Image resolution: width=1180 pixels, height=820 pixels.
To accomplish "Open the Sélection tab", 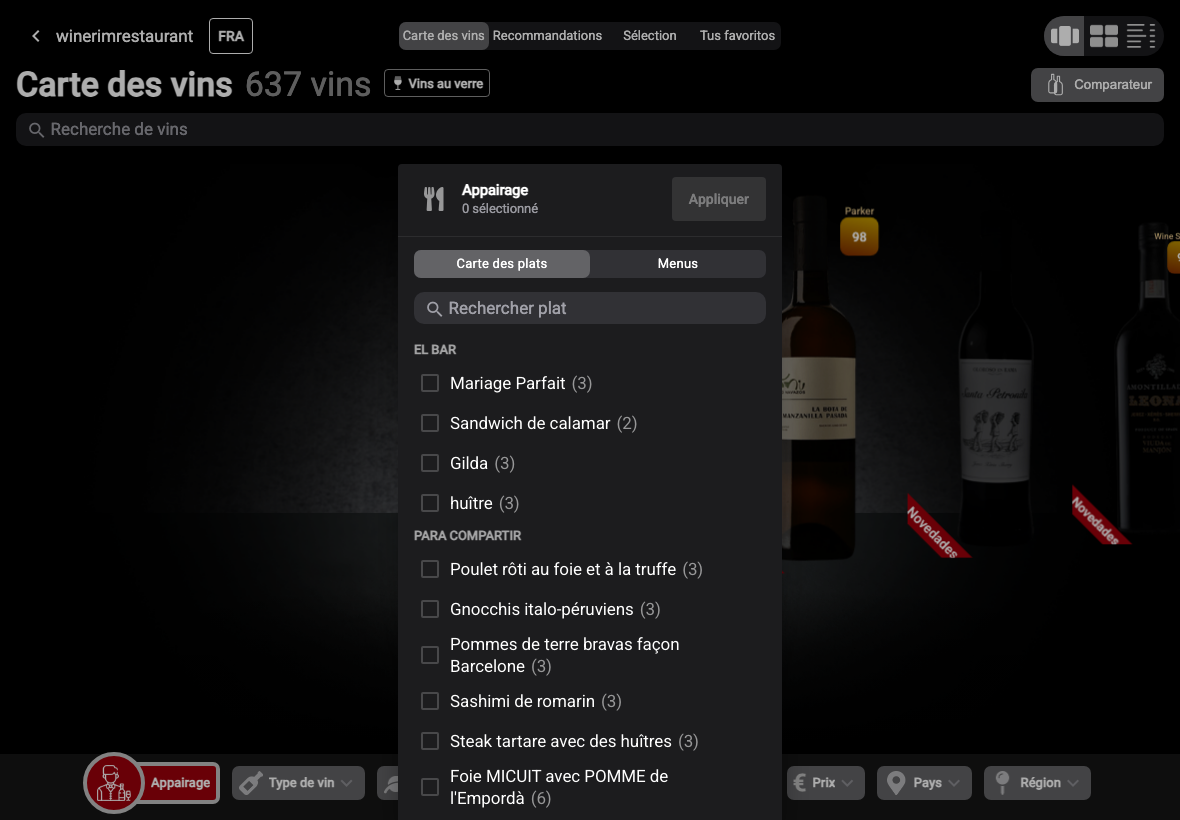I will 649,35.
